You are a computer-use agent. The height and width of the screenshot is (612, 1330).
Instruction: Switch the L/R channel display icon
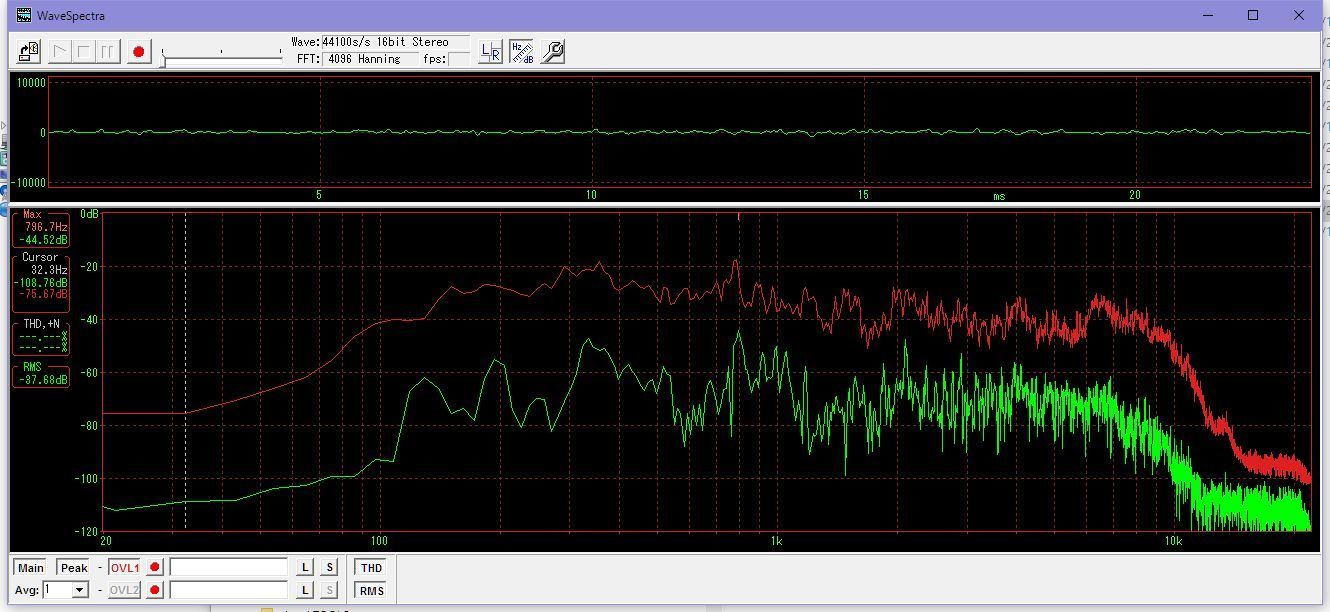pyautogui.click(x=490, y=51)
